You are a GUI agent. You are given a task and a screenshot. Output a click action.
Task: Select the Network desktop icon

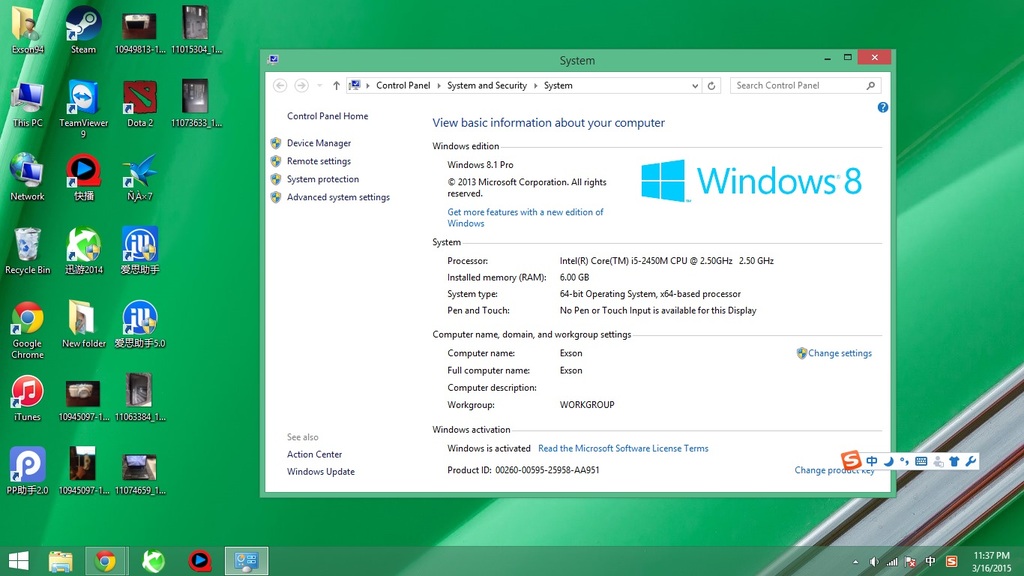coord(27,176)
